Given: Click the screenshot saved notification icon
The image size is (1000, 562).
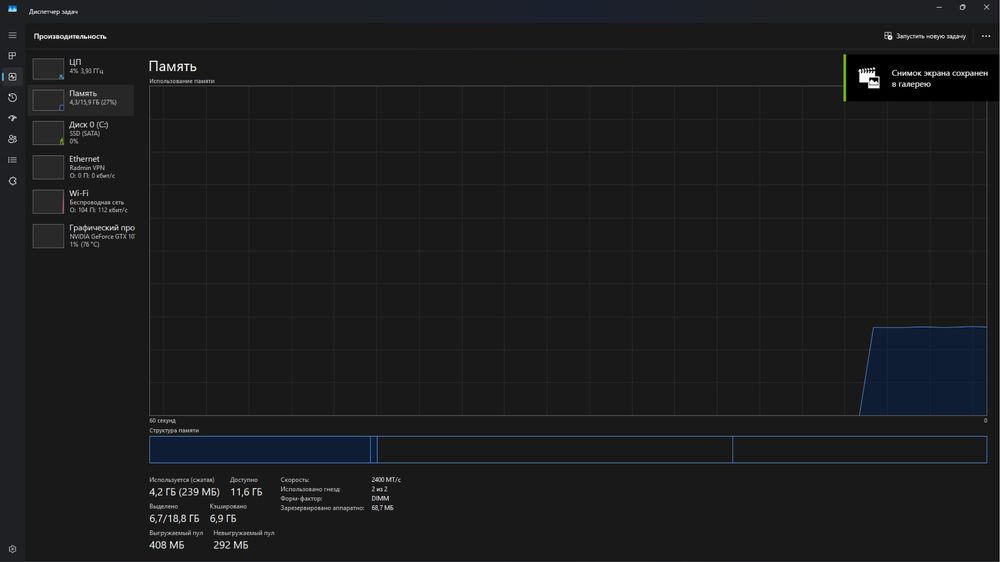Looking at the screenshot, I should click(869, 78).
